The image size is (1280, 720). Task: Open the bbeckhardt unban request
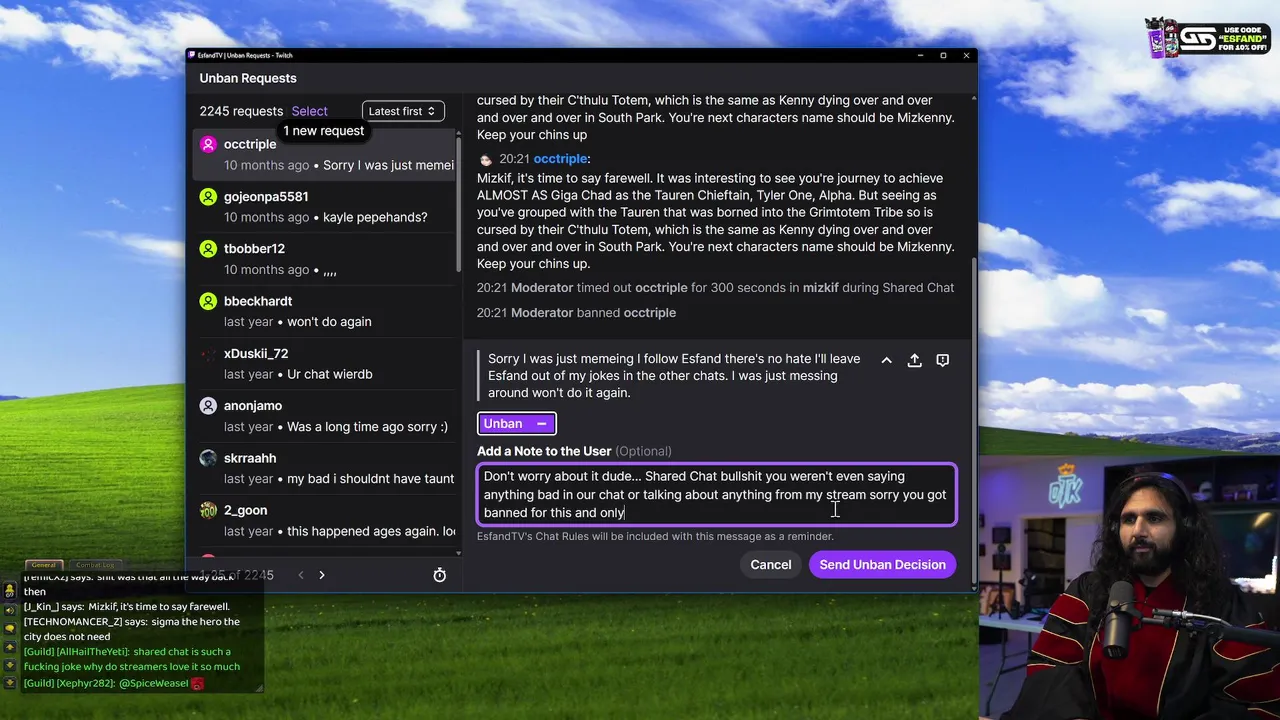(x=325, y=311)
